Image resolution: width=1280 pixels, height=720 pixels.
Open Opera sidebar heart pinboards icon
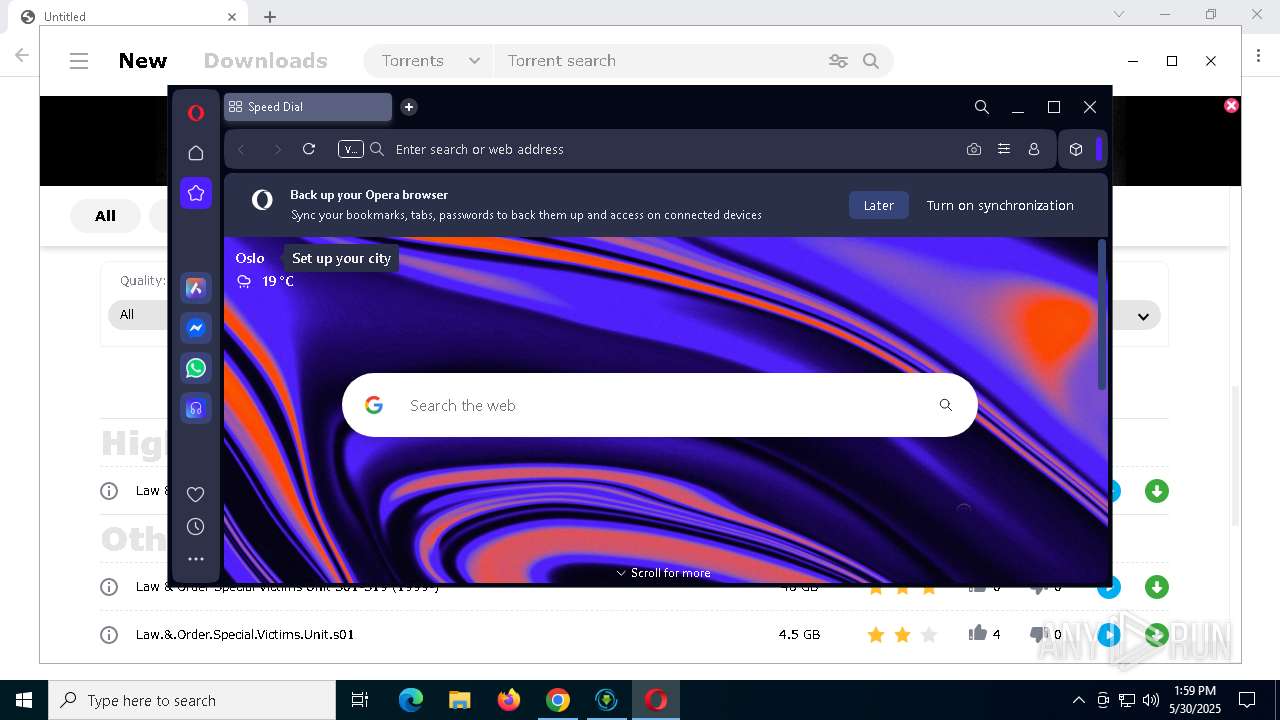[x=196, y=494]
